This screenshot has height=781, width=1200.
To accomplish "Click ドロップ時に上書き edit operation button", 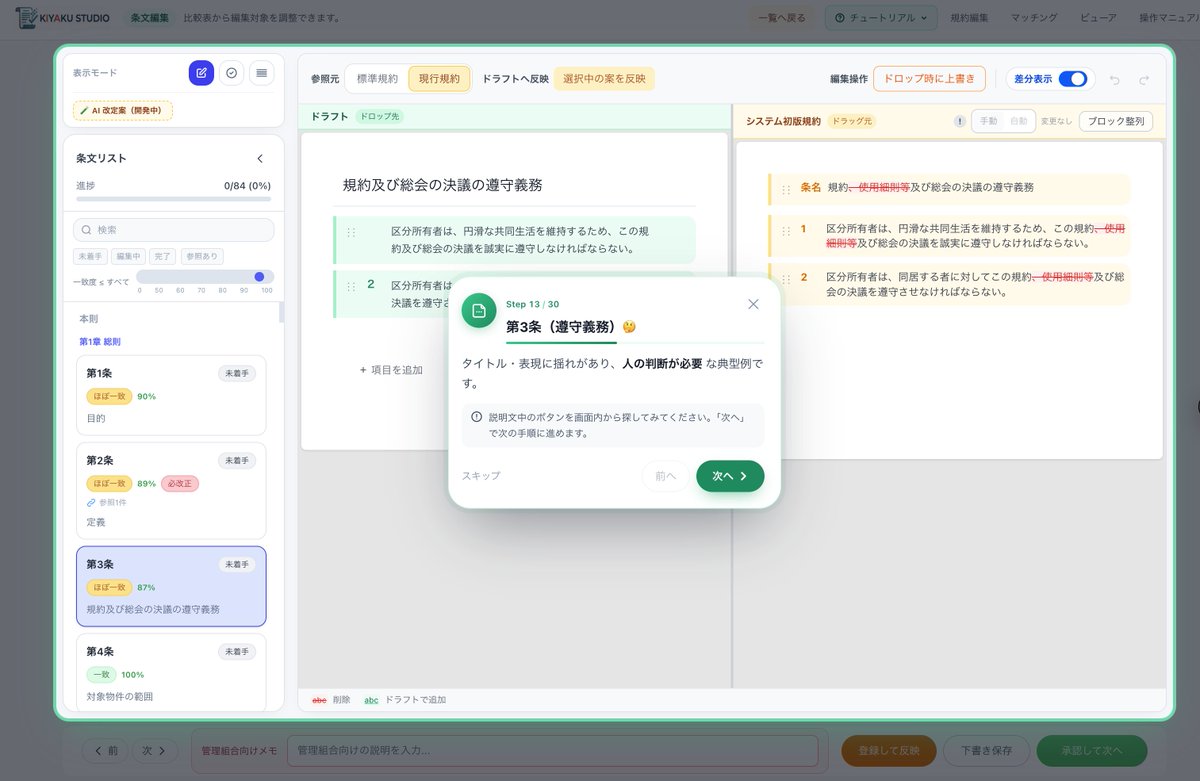I will coord(929,79).
